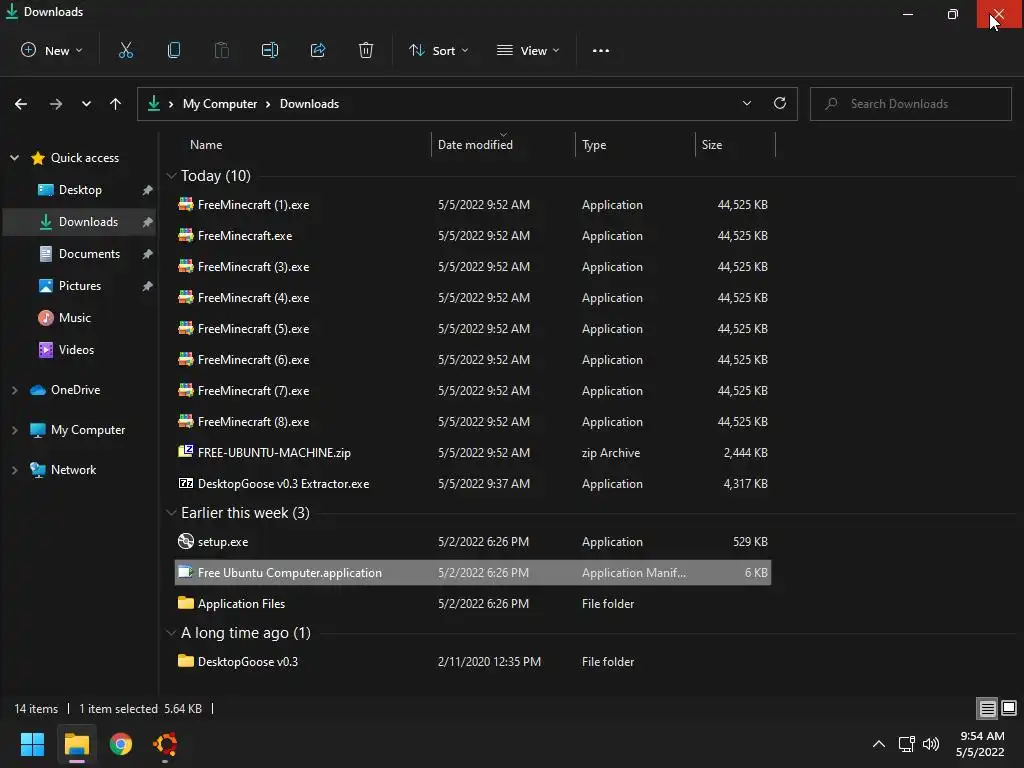1024x768 pixels.
Task: Select Downloads in navigation pane
Action: click(x=80, y=222)
